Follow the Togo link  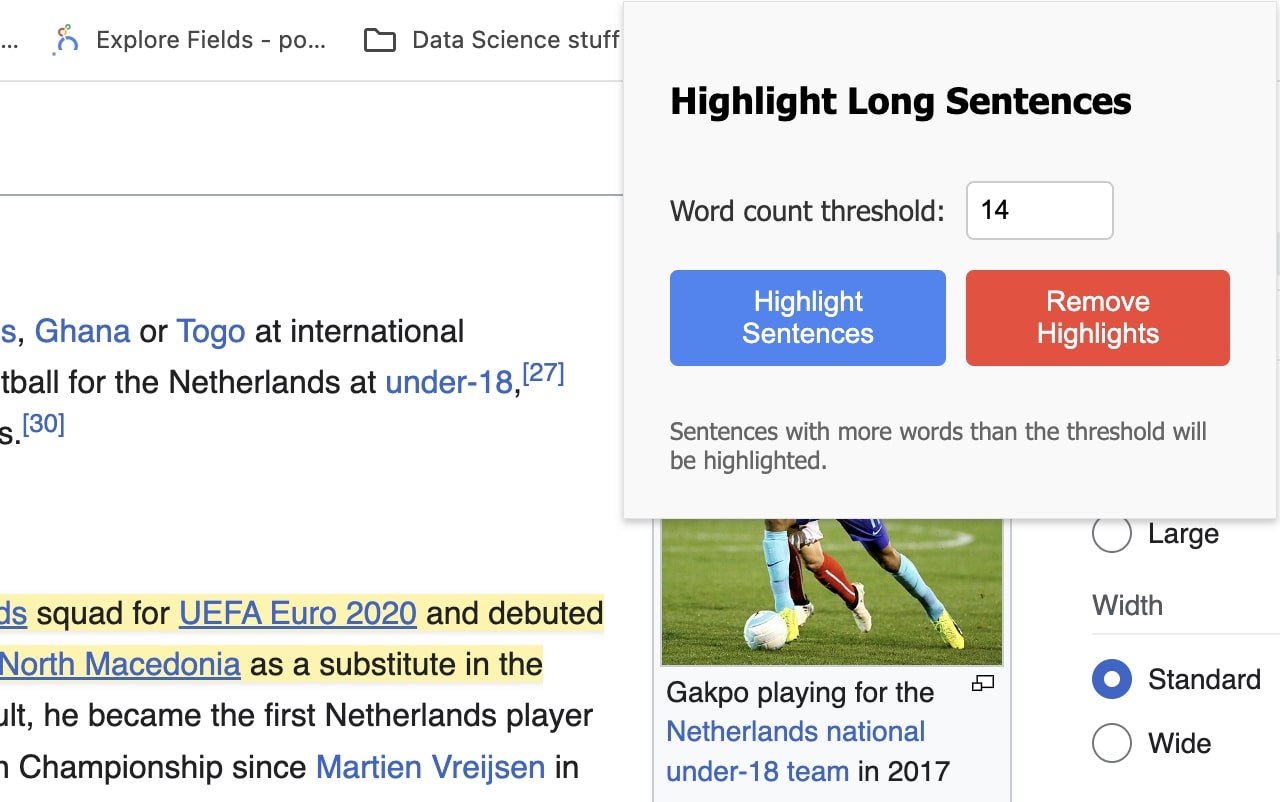click(x=211, y=331)
